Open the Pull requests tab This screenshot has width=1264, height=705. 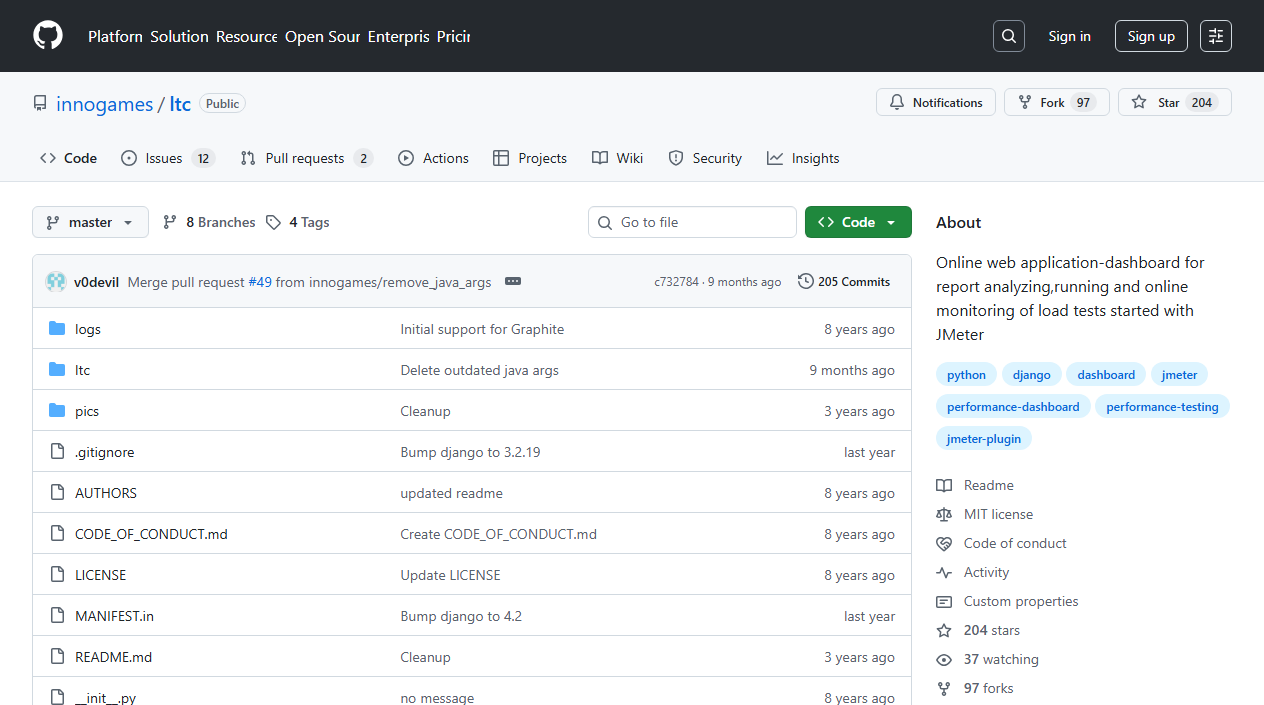pyautogui.click(x=307, y=158)
